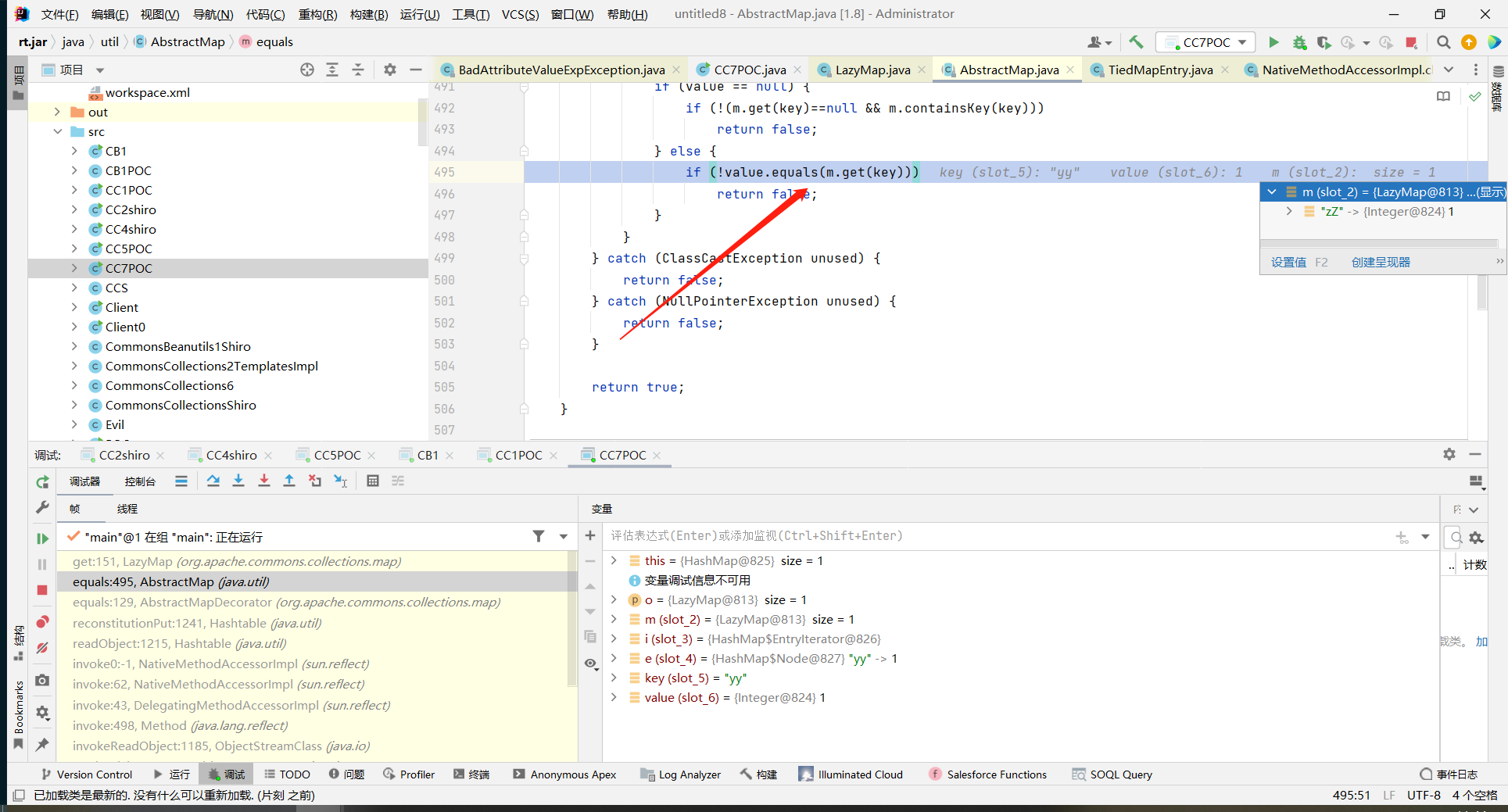Click the Debug bug icon in top toolbar
Viewport: 1508px width, 812px height.
(x=1298, y=42)
